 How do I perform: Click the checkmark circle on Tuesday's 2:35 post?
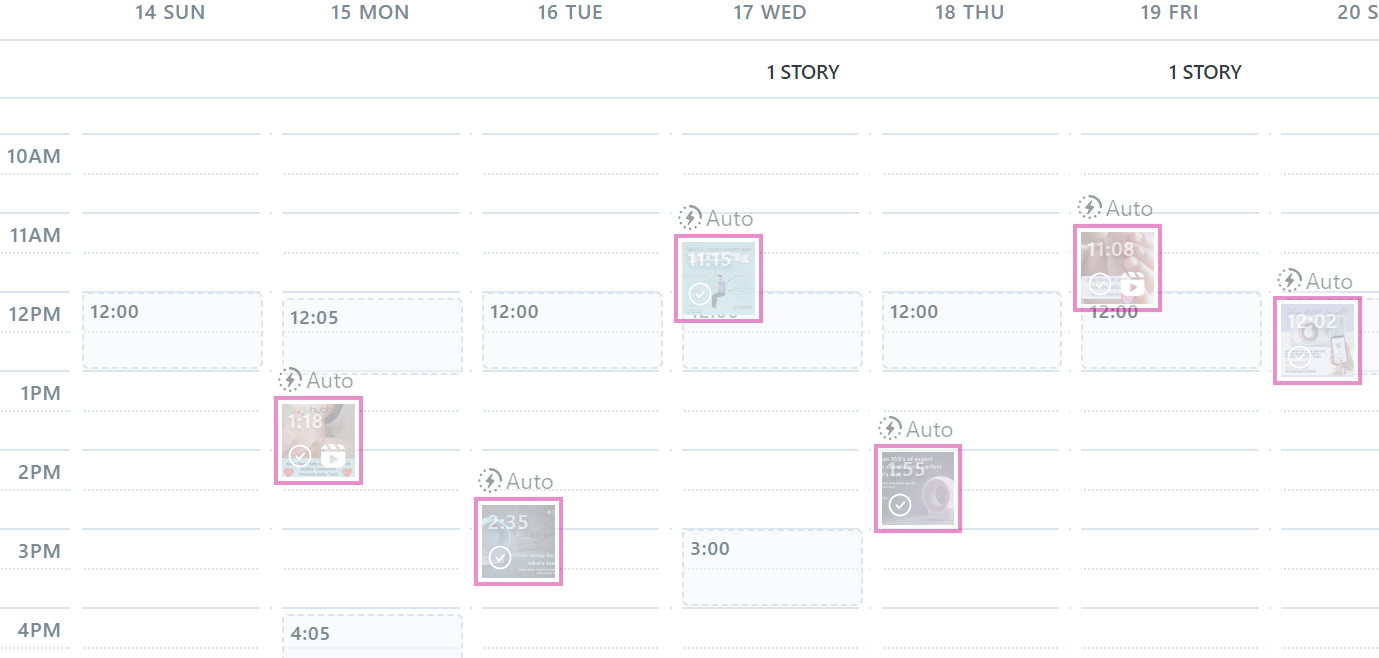(x=500, y=557)
